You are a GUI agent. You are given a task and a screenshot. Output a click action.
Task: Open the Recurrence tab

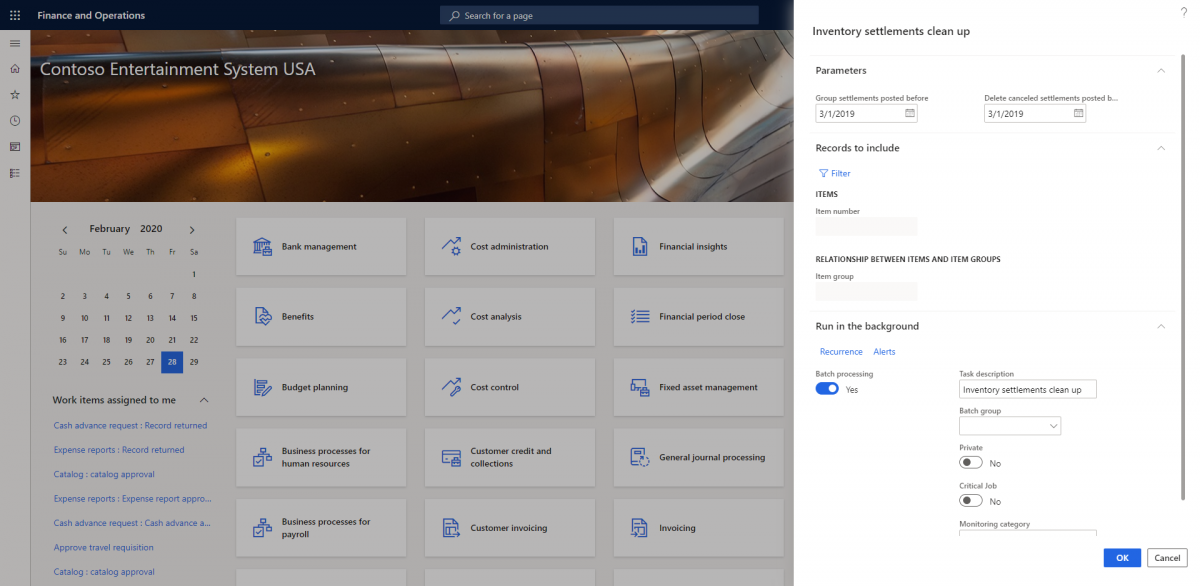pos(841,352)
